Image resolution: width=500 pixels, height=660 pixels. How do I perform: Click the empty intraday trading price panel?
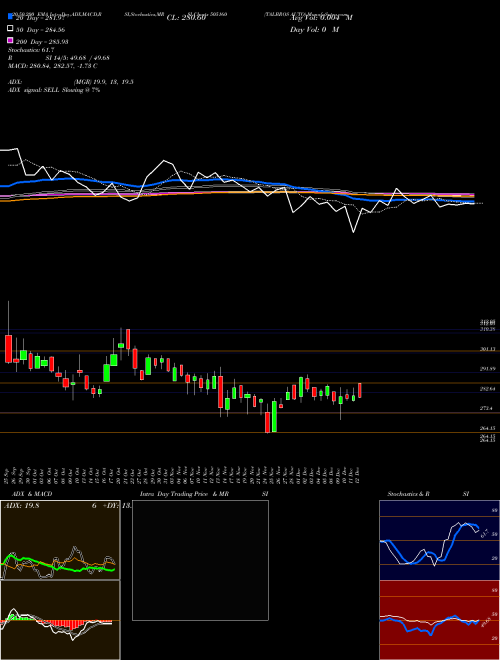200,560
